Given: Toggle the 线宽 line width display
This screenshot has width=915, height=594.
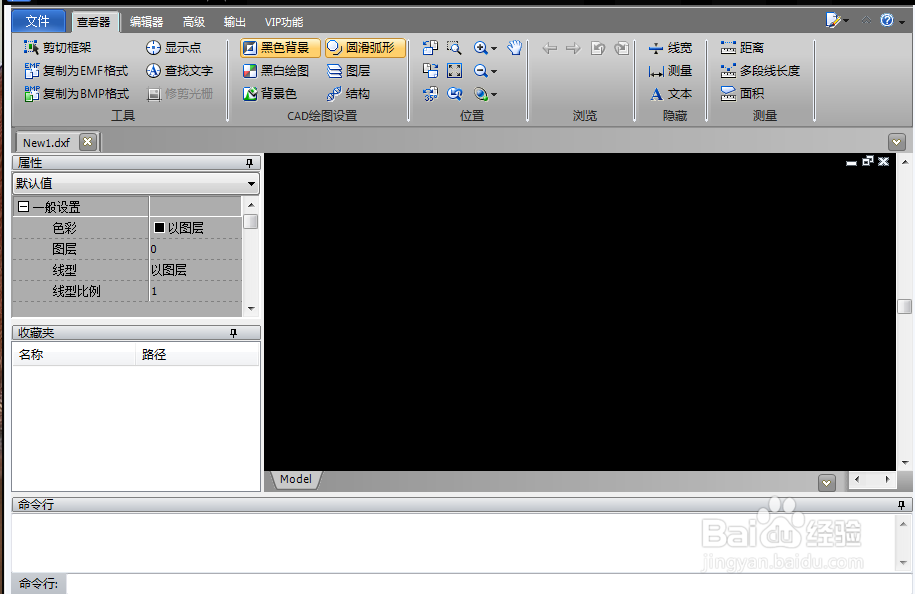Looking at the screenshot, I should [670, 48].
